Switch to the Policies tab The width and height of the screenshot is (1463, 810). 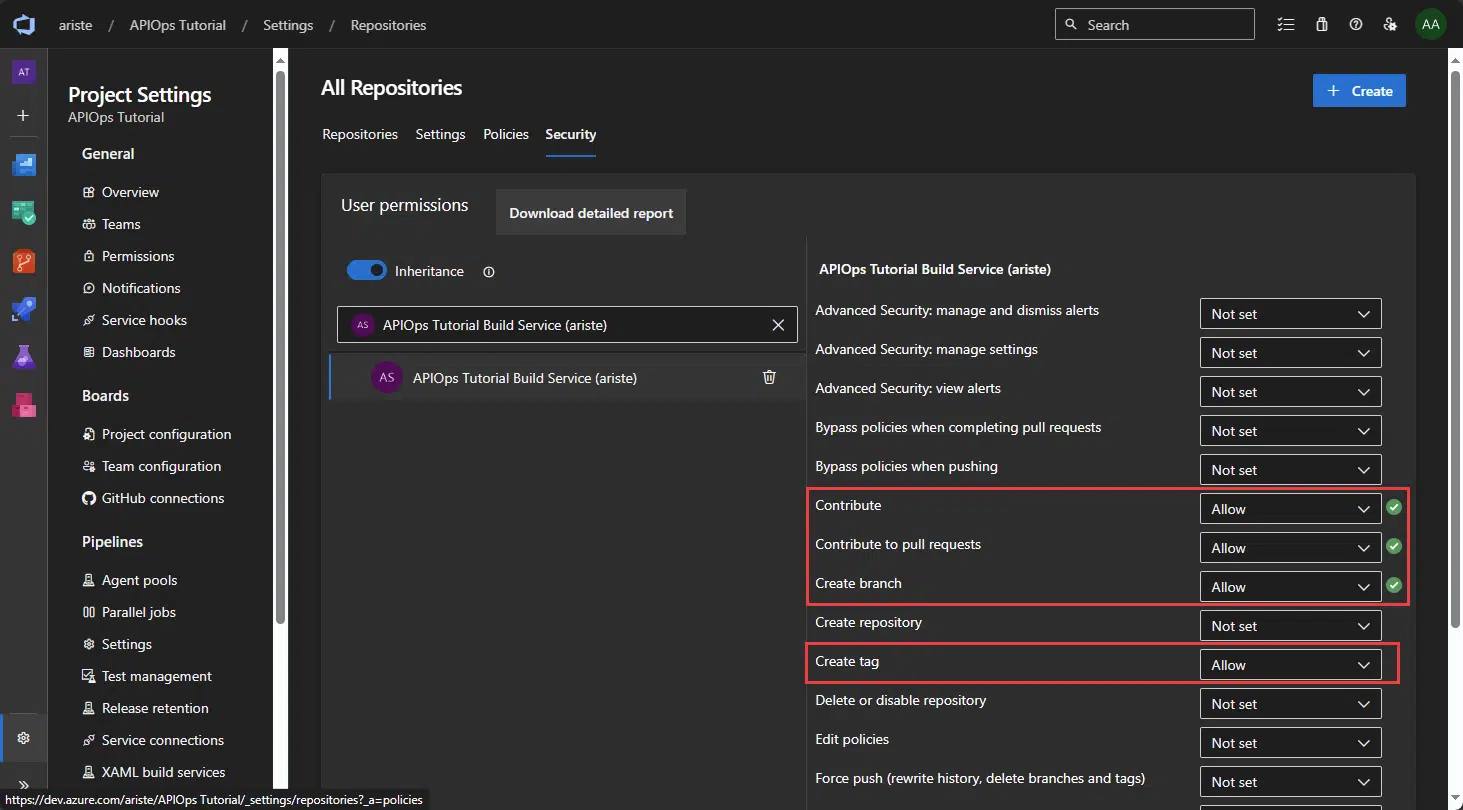pyautogui.click(x=505, y=134)
